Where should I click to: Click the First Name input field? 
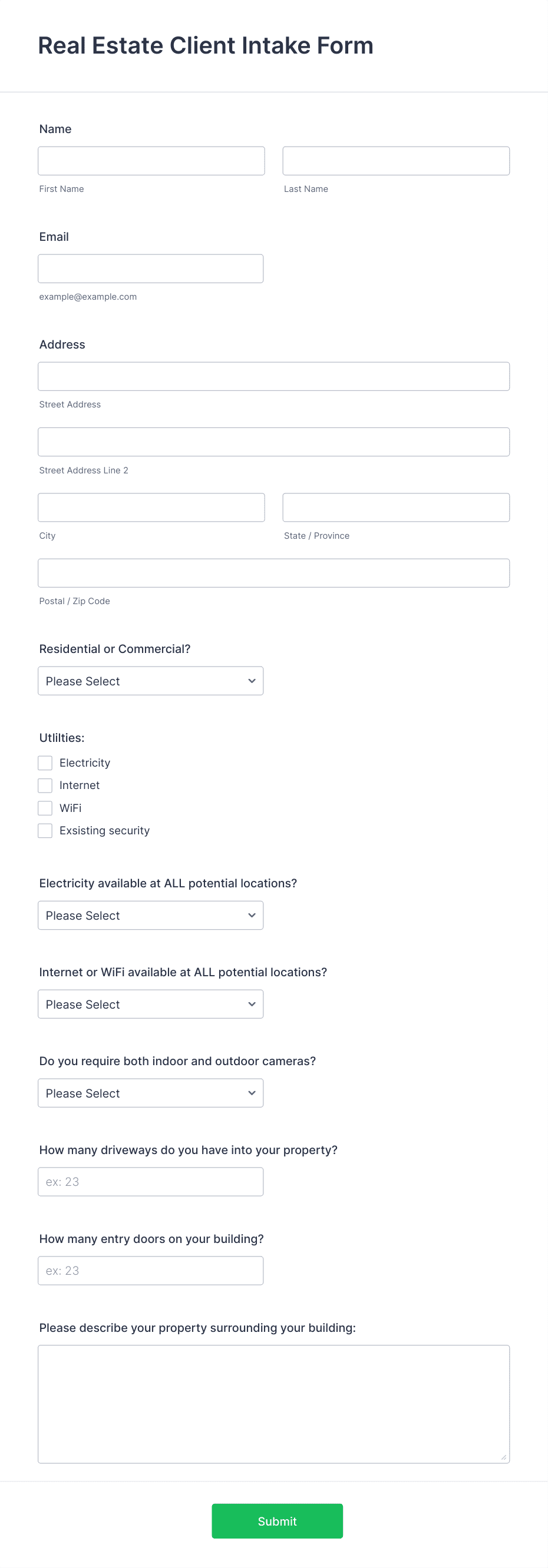[150, 160]
